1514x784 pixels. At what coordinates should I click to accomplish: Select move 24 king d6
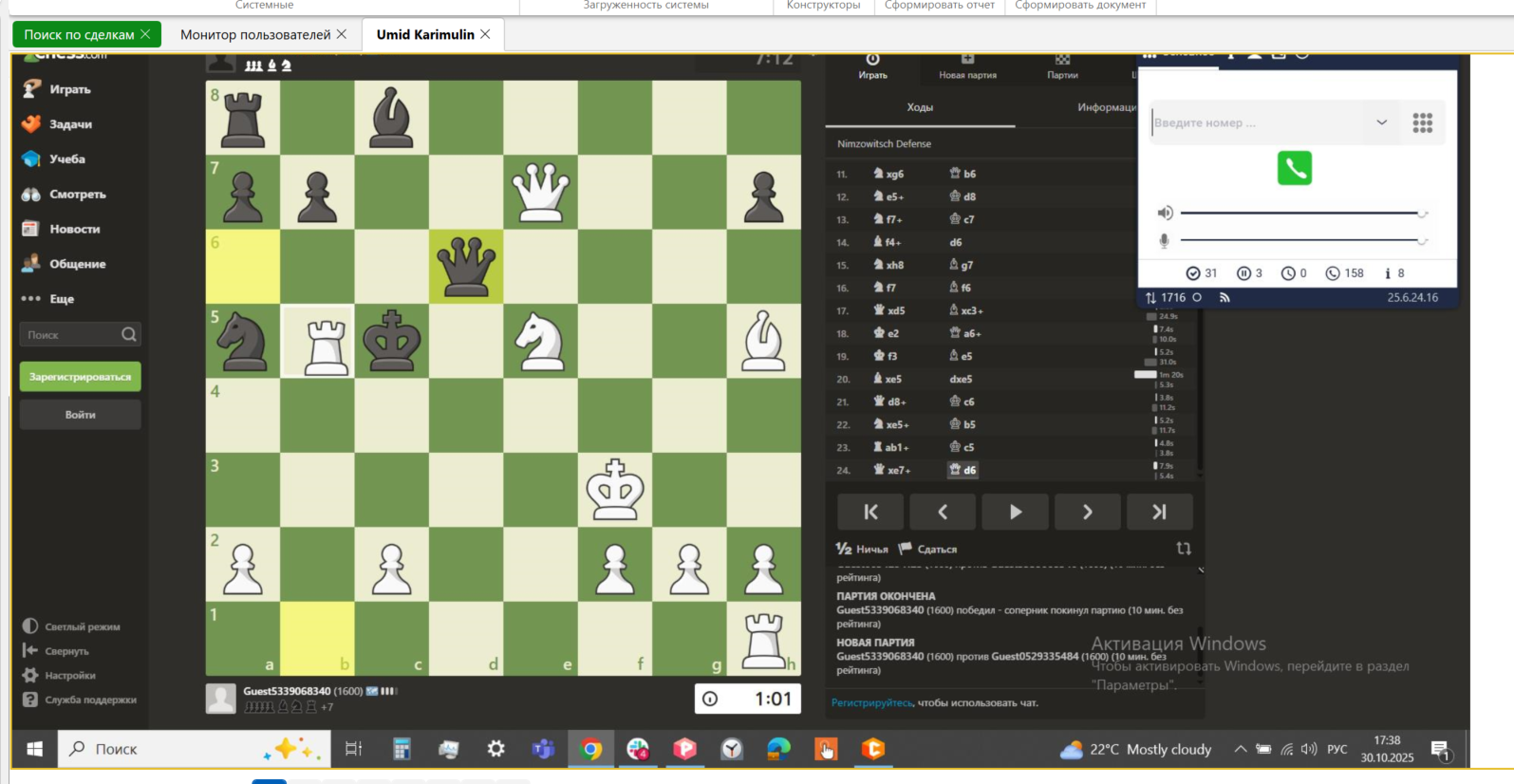(x=963, y=470)
